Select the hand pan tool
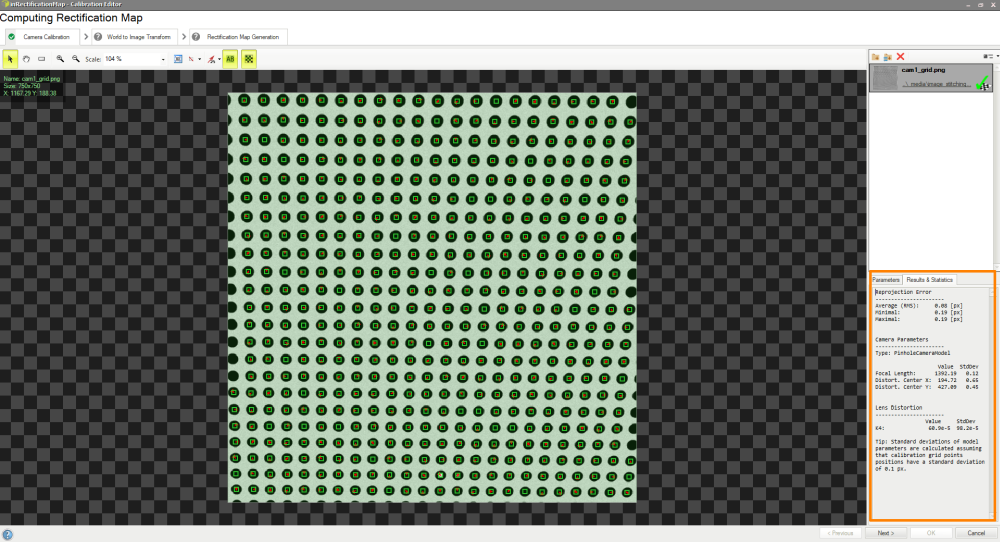The image size is (1000, 542). click(26, 59)
